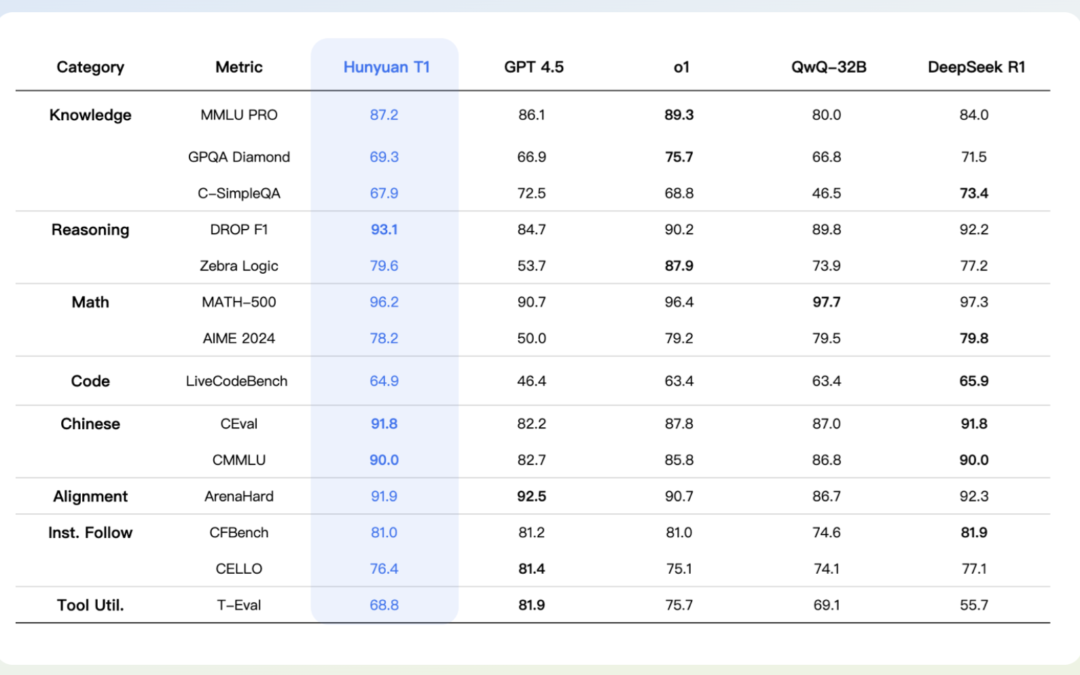This screenshot has width=1080, height=675.
Task: Click Hunyuan T1's DROP F1 score 93.1
Action: coord(385,230)
